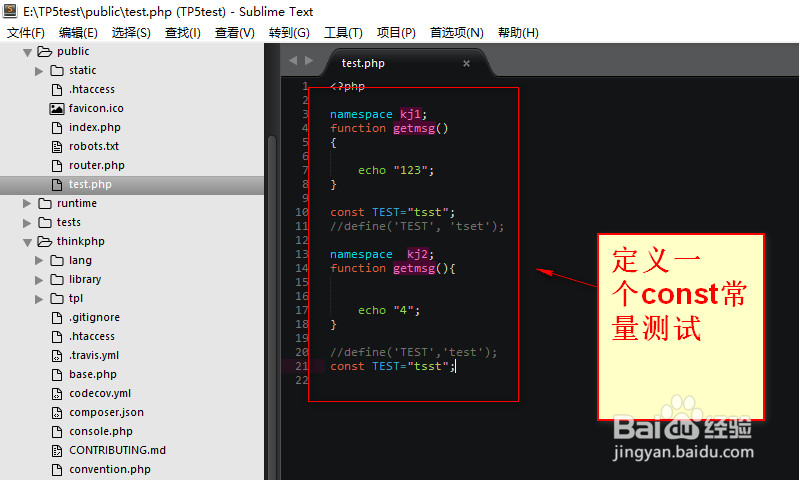
Task: Click the '<?php' opening tag line
Action: (348, 86)
